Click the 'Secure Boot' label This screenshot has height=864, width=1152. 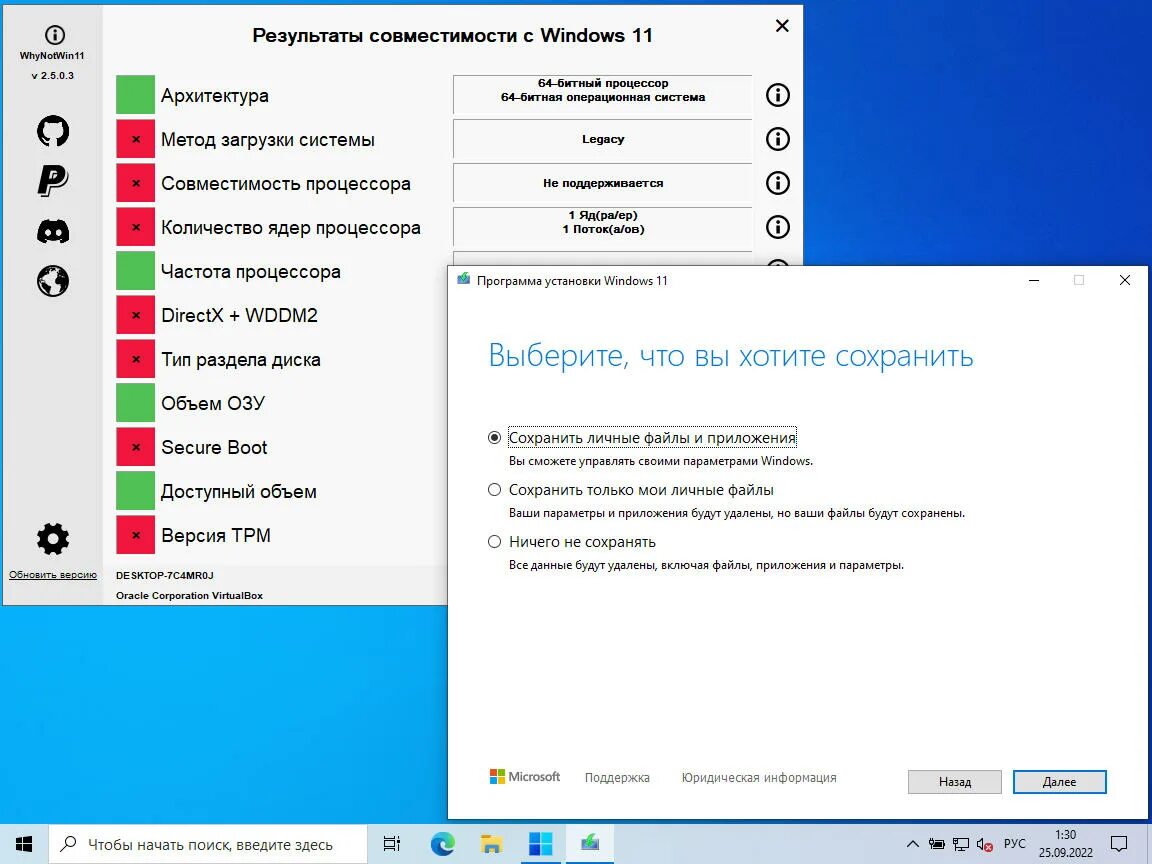click(x=214, y=447)
